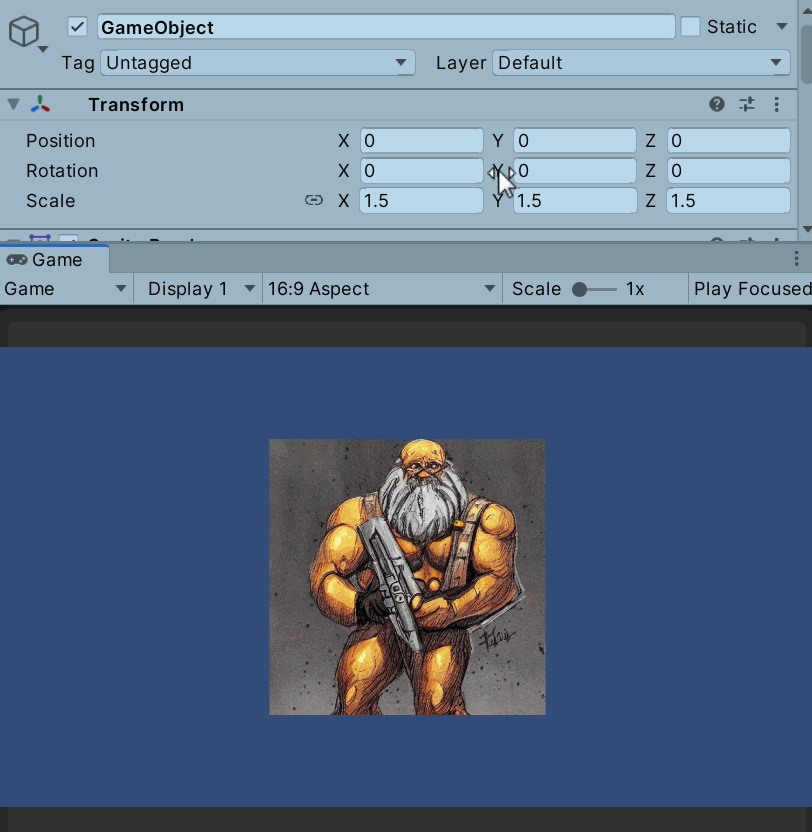The width and height of the screenshot is (812, 832).
Task: Click the Rotation label
Action: (62, 171)
